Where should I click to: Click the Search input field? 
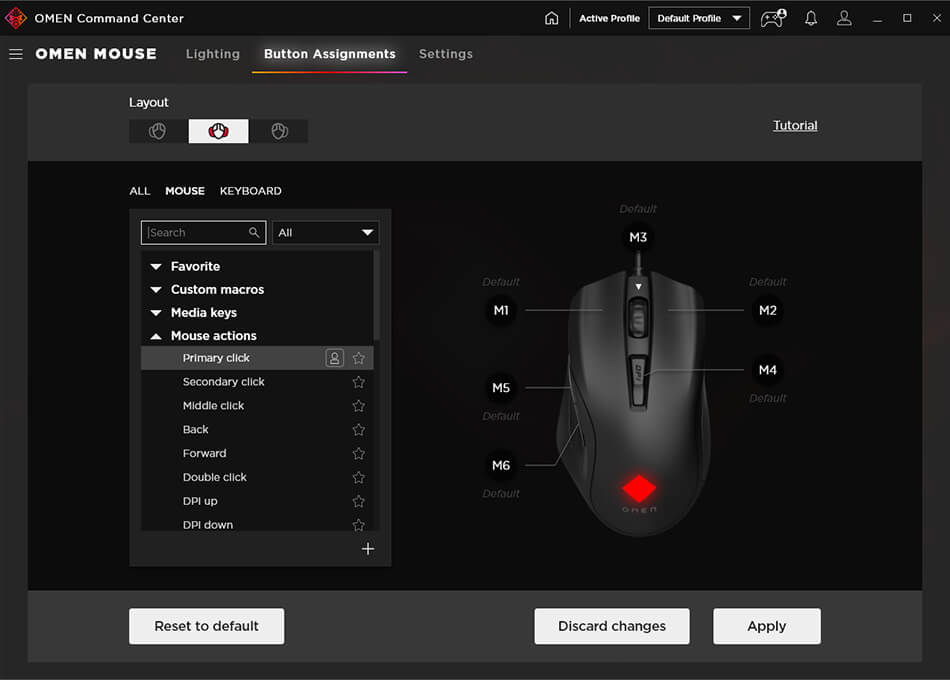[198, 233]
